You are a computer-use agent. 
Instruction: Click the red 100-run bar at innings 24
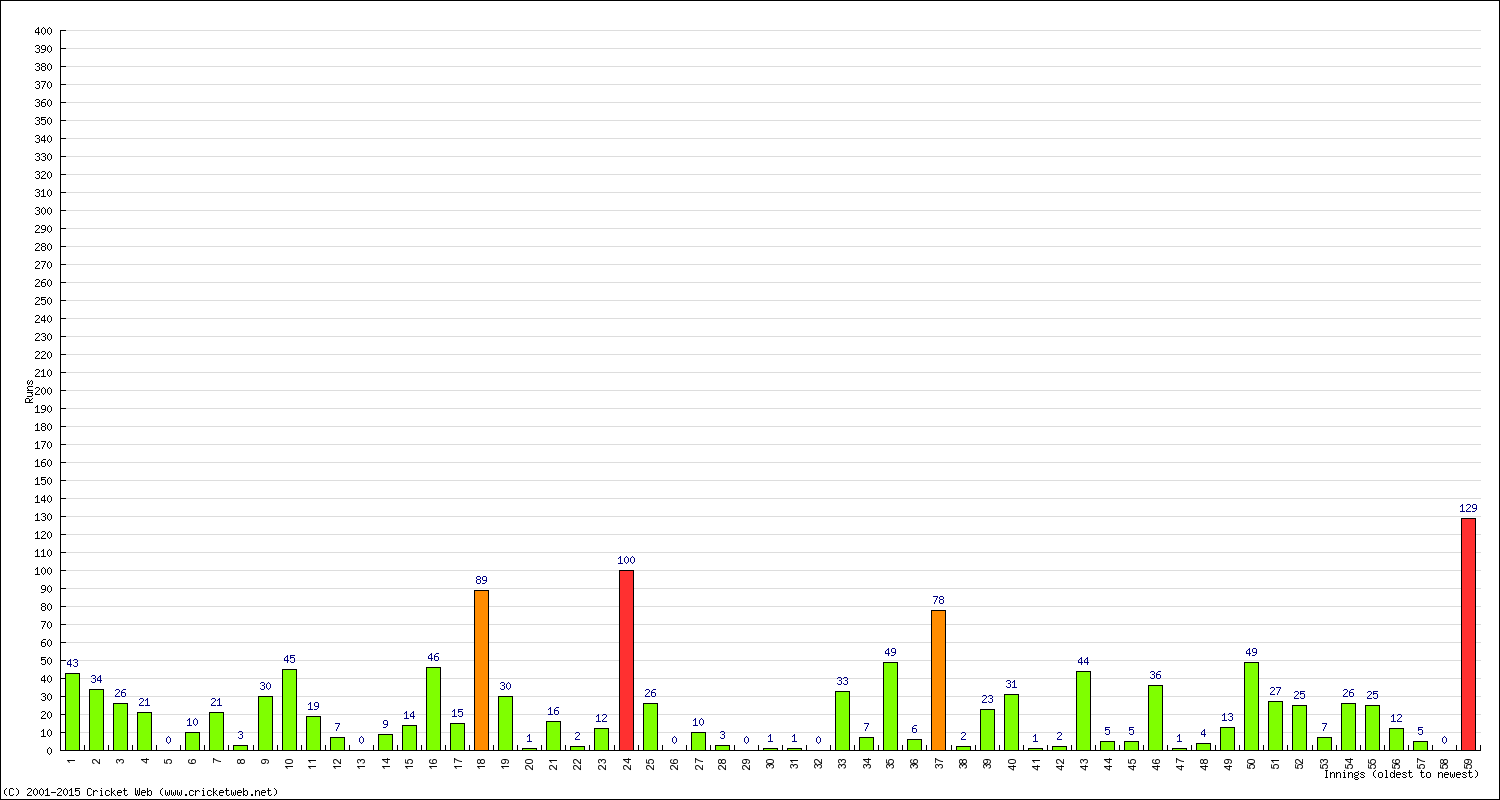click(626, 660)
